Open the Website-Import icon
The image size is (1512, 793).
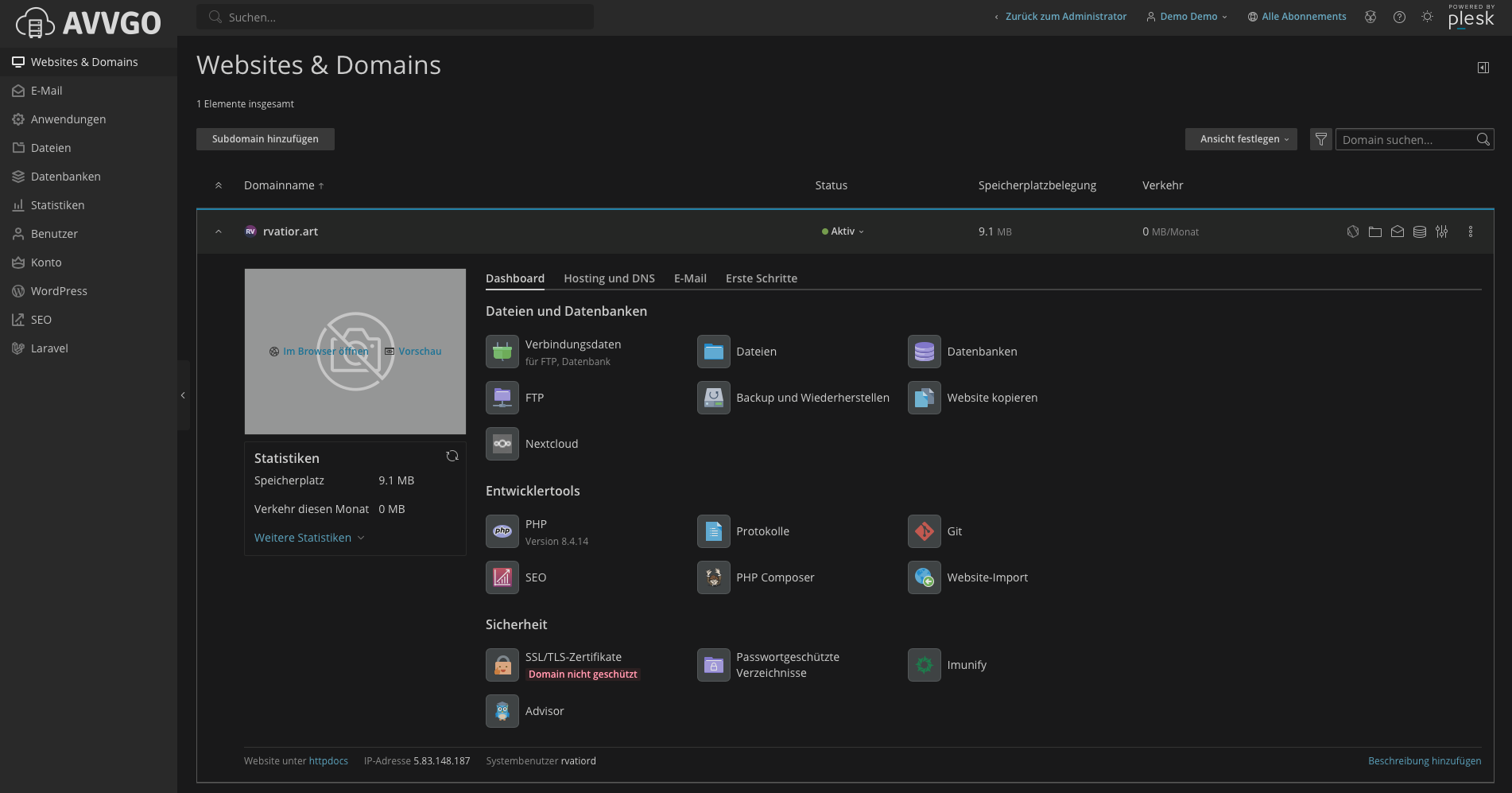pyautogui.click(x=924, y=577)
